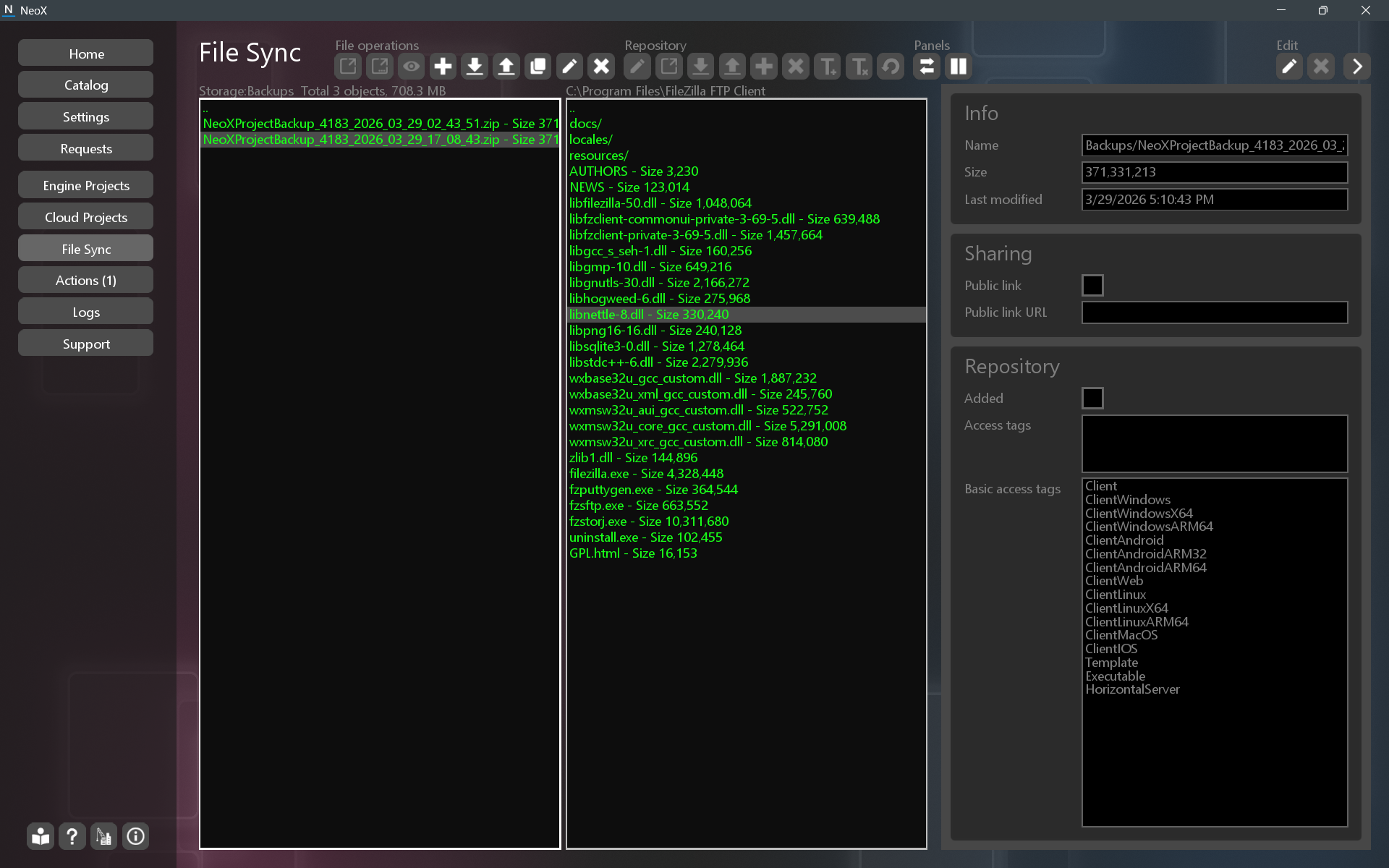Click the copy icon in File operations
The image size is (1389, 868).
(x=538, y=67)
